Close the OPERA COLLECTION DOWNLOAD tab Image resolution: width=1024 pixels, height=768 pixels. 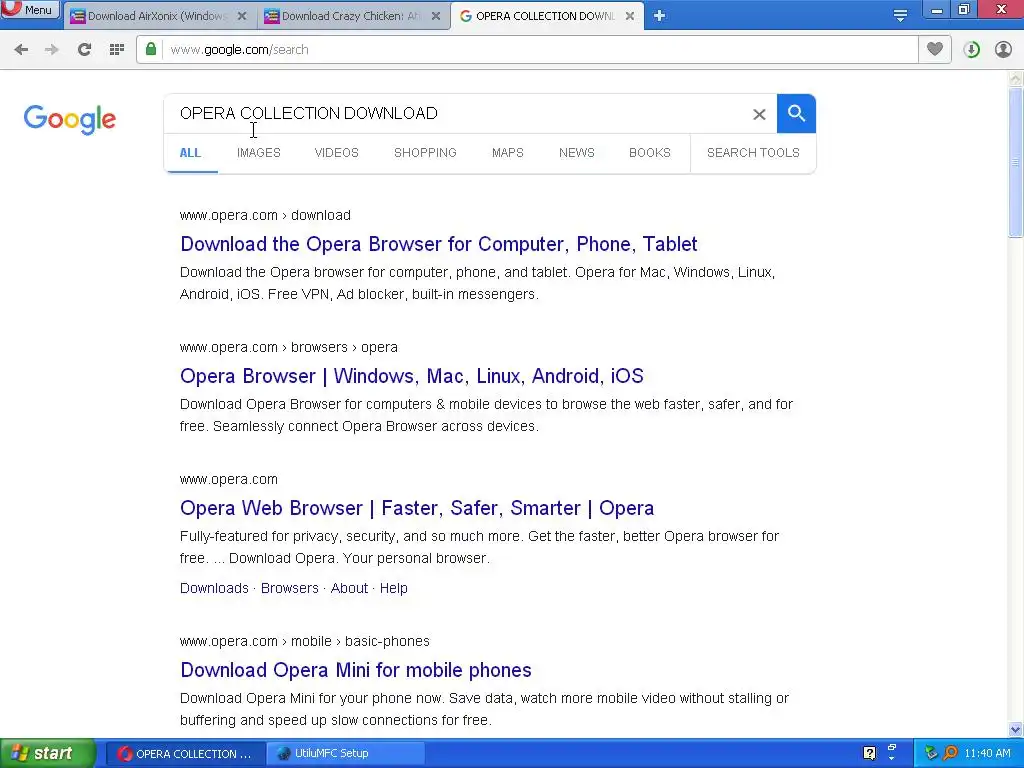[630, 16]
